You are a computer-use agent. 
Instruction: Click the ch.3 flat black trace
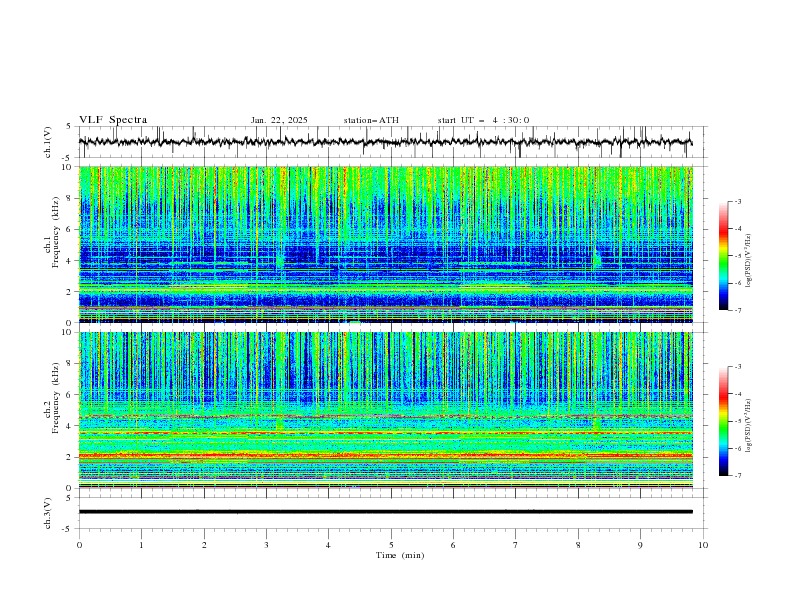coord(386,512)
